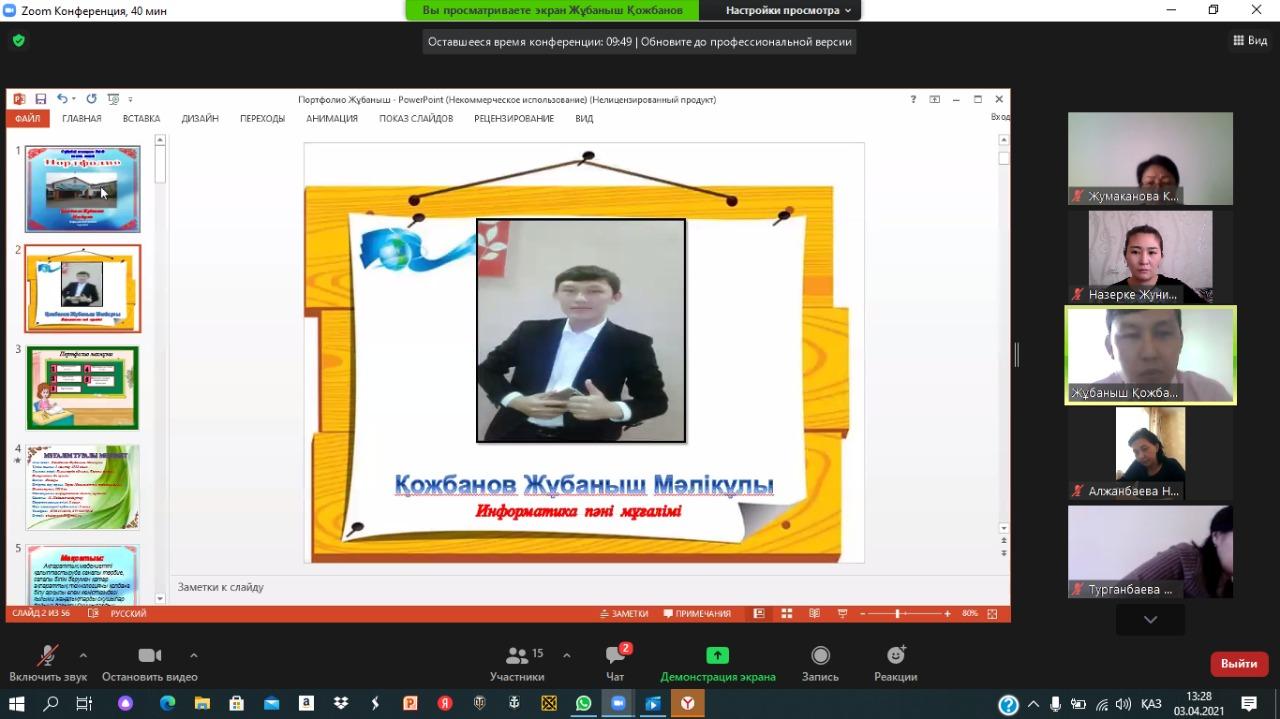Click the green Share Screen icon
1280x719 pixels.
(717, 655)
